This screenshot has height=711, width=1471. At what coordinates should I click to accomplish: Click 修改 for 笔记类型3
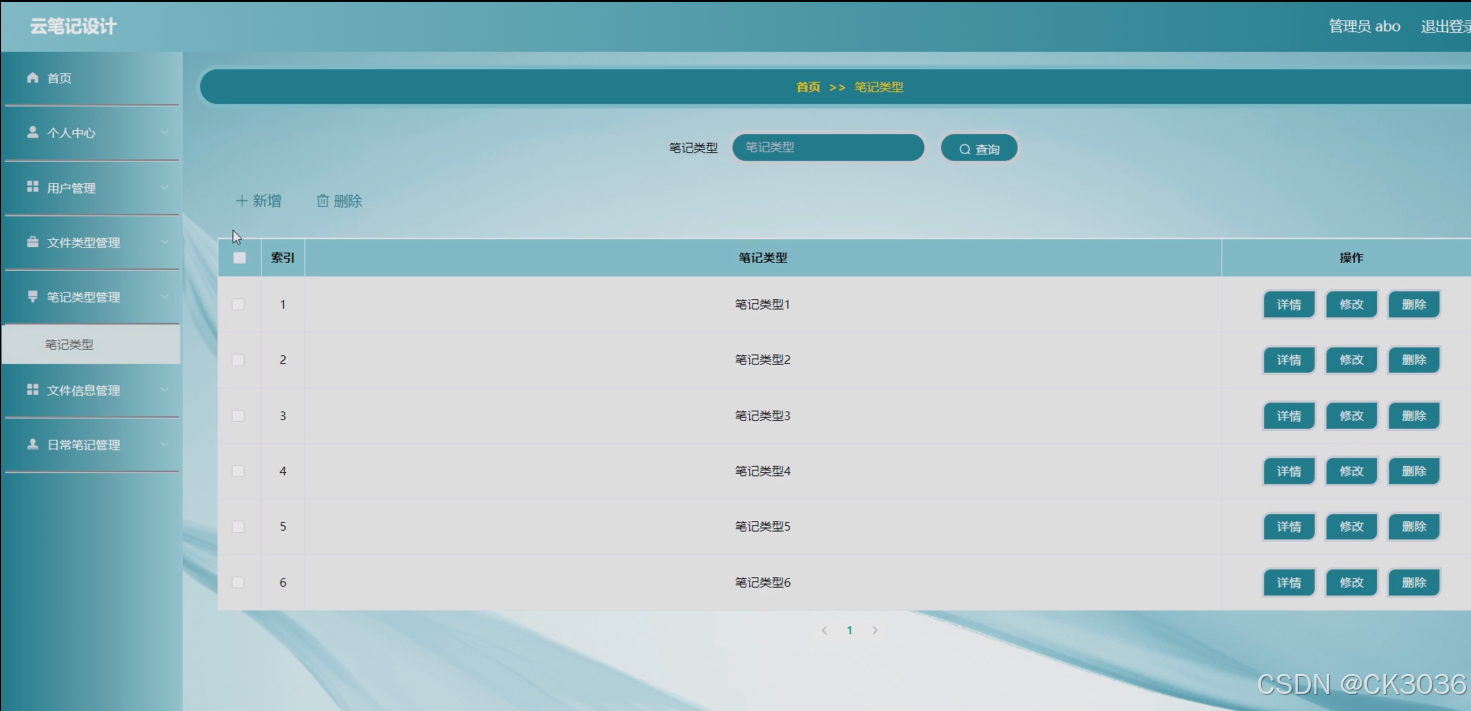click(x=1352, y=416)
